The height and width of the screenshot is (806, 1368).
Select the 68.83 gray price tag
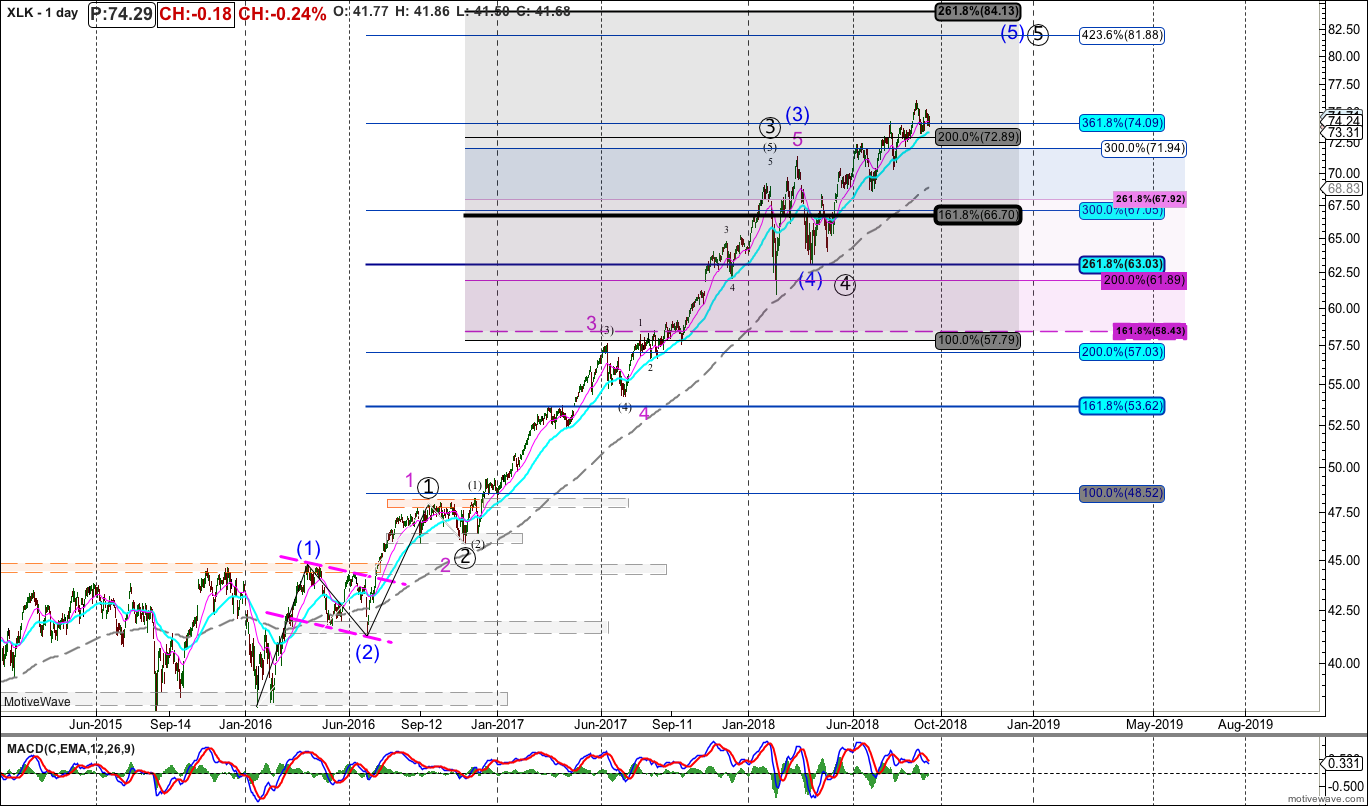(x=1339, y=188)
